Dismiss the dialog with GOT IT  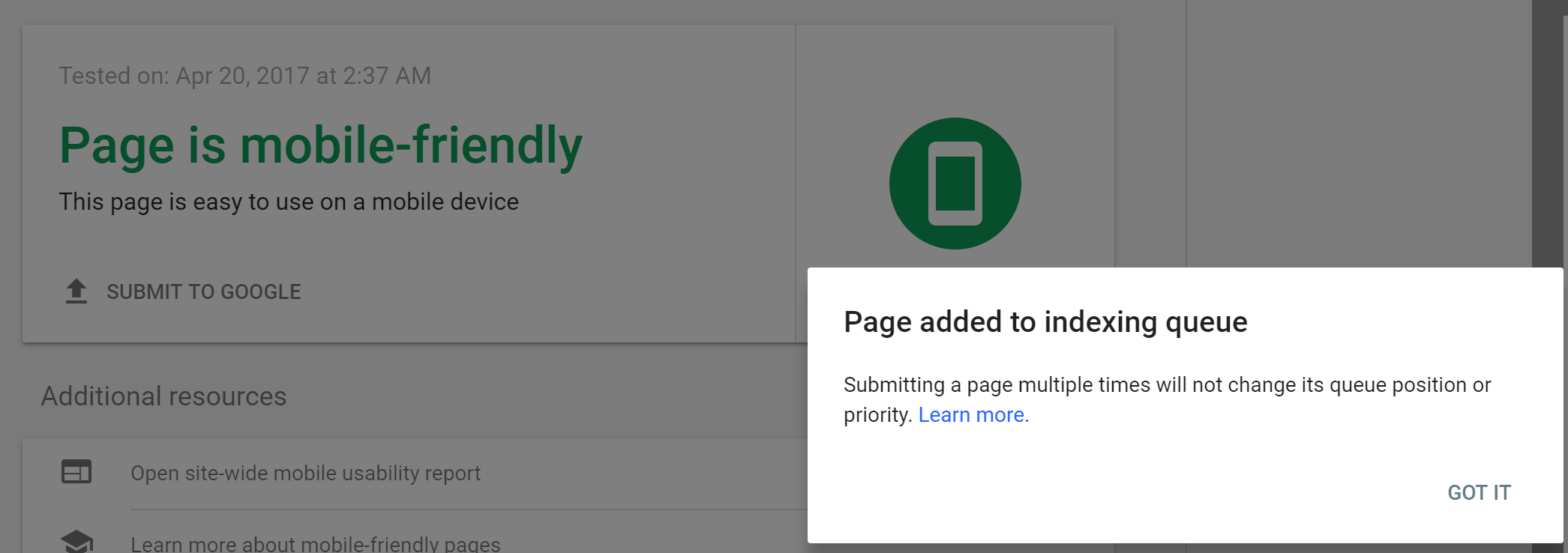point(1479,492)
